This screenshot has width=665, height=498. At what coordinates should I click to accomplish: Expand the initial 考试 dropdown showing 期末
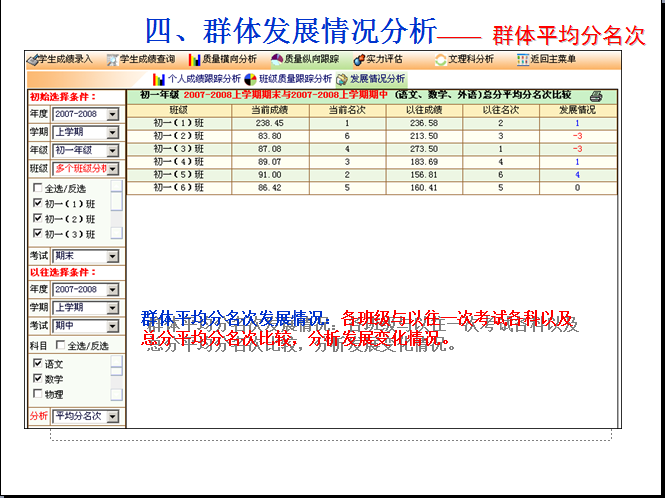click(112, 256)
